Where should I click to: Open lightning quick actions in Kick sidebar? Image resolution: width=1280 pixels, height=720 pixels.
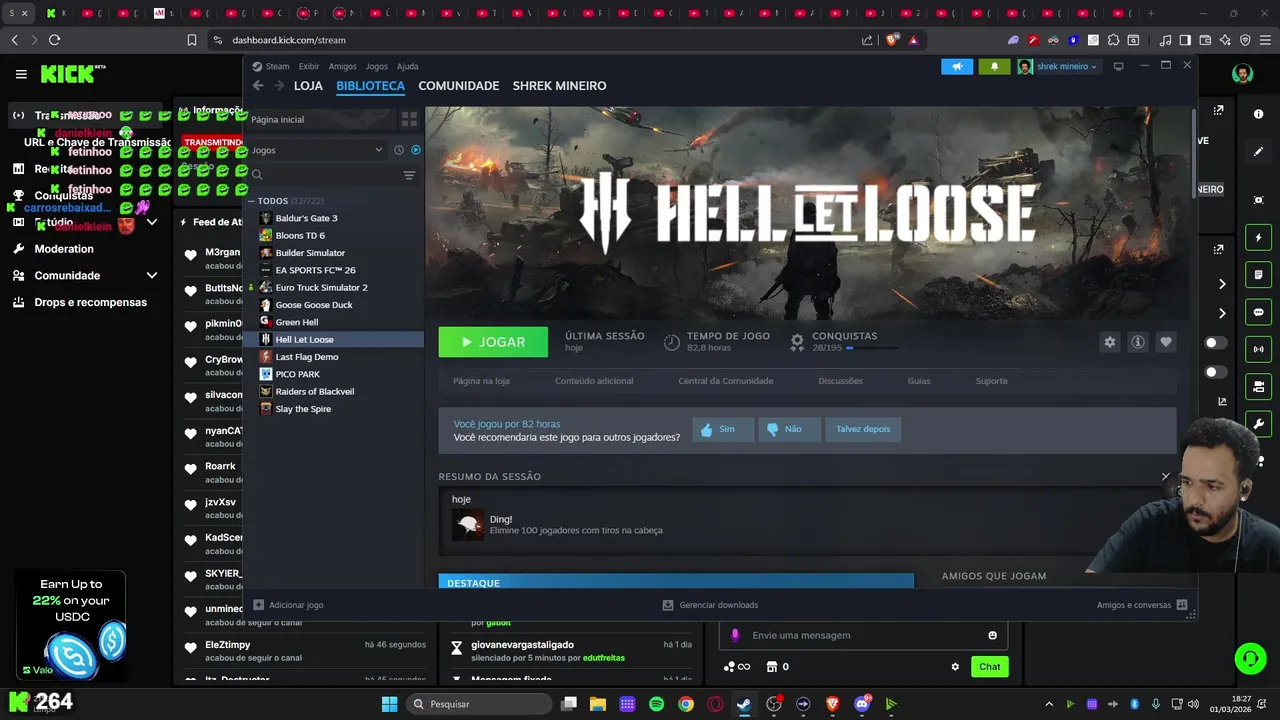[1258, 238]
